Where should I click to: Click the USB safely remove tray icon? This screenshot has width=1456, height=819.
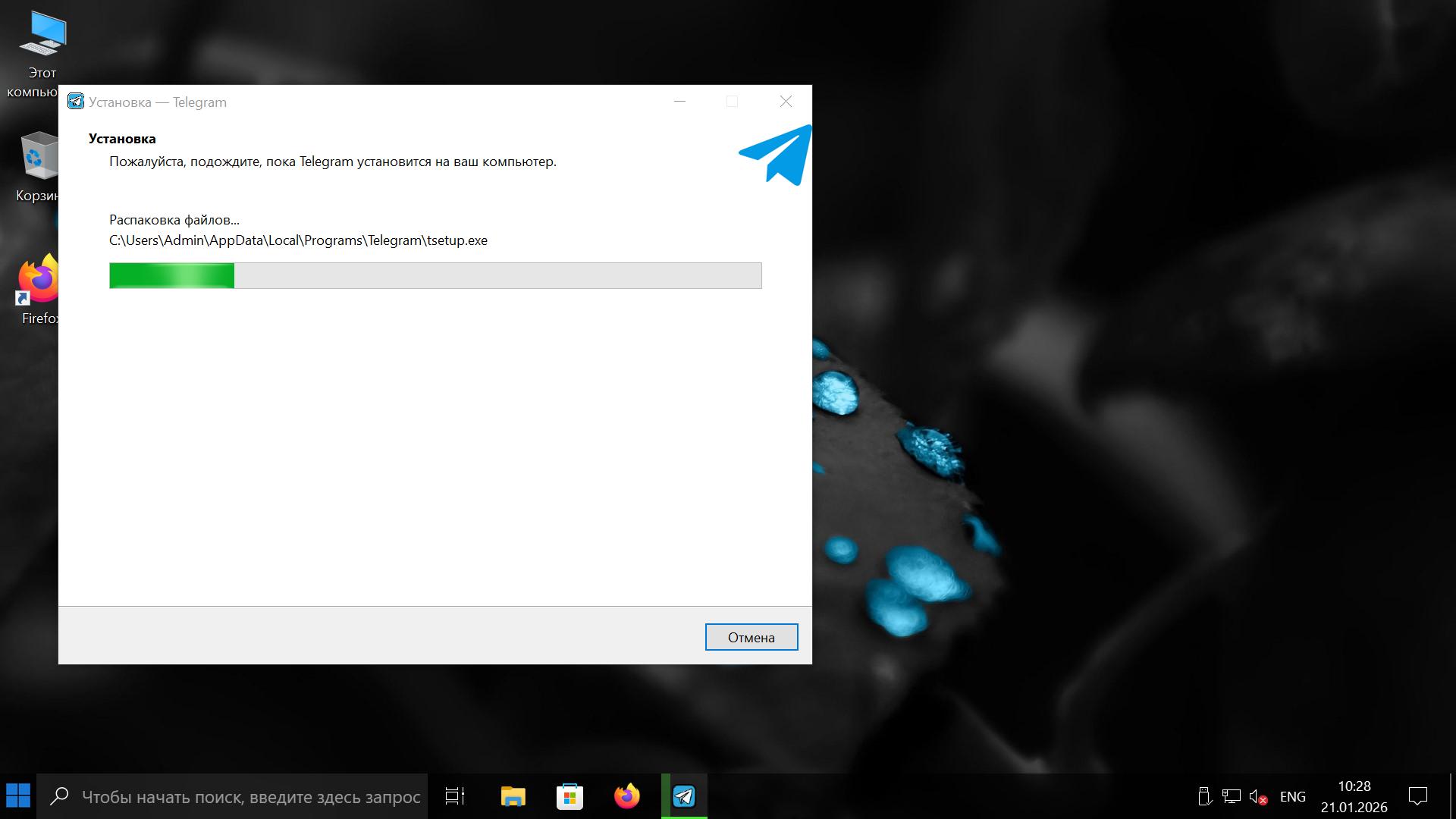[x=1204, y=797]
